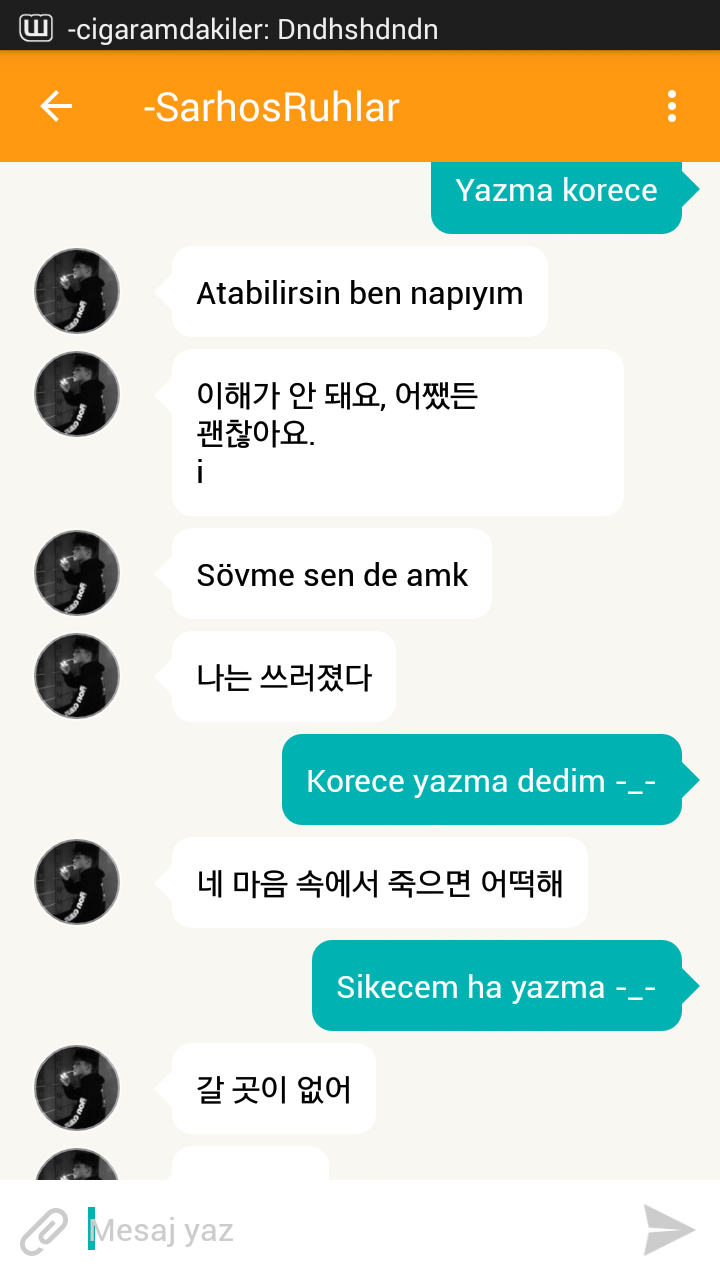
Task: Focus the 'Mesaj yaz' message input
Action: pos(355,1230)
